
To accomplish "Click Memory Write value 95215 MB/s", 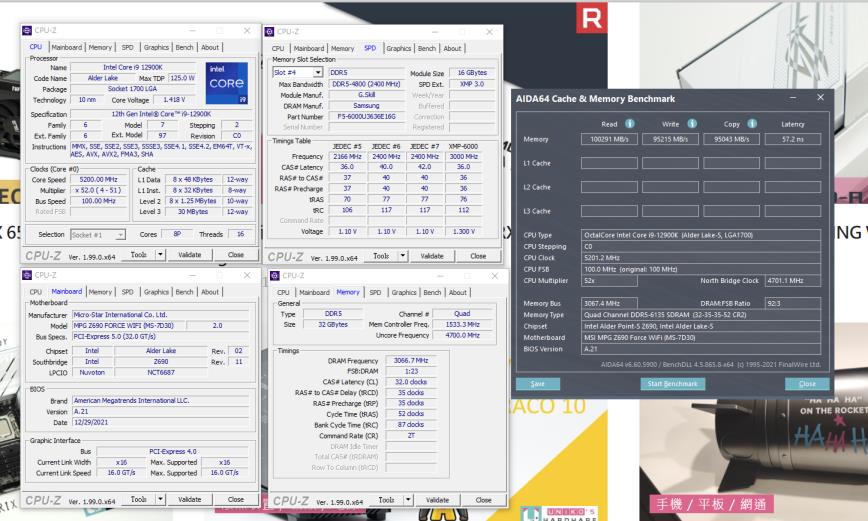I will [670, 140].
